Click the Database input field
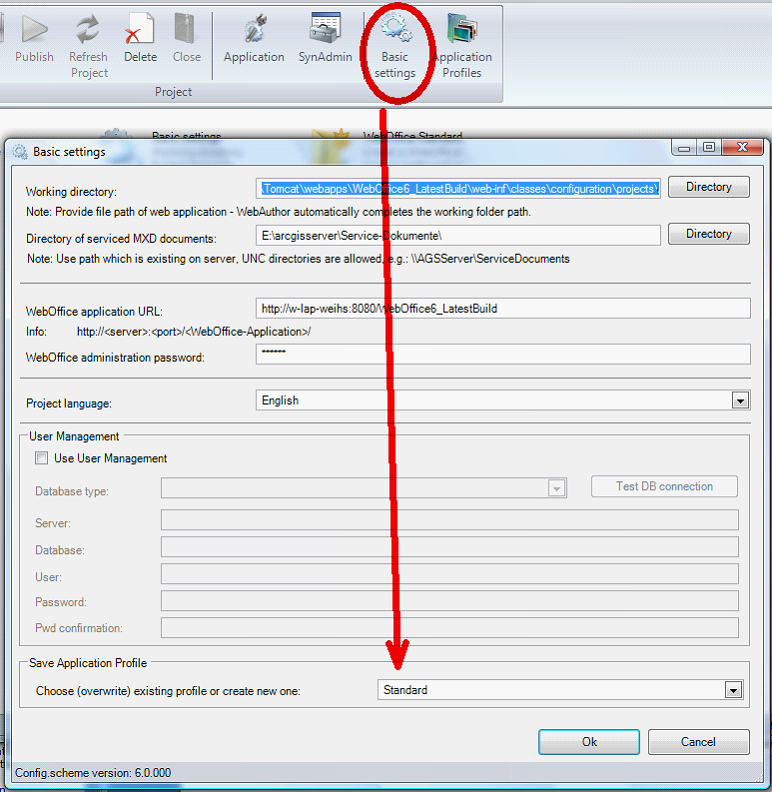The image size is (772, 792). click(x=450, y=547)
